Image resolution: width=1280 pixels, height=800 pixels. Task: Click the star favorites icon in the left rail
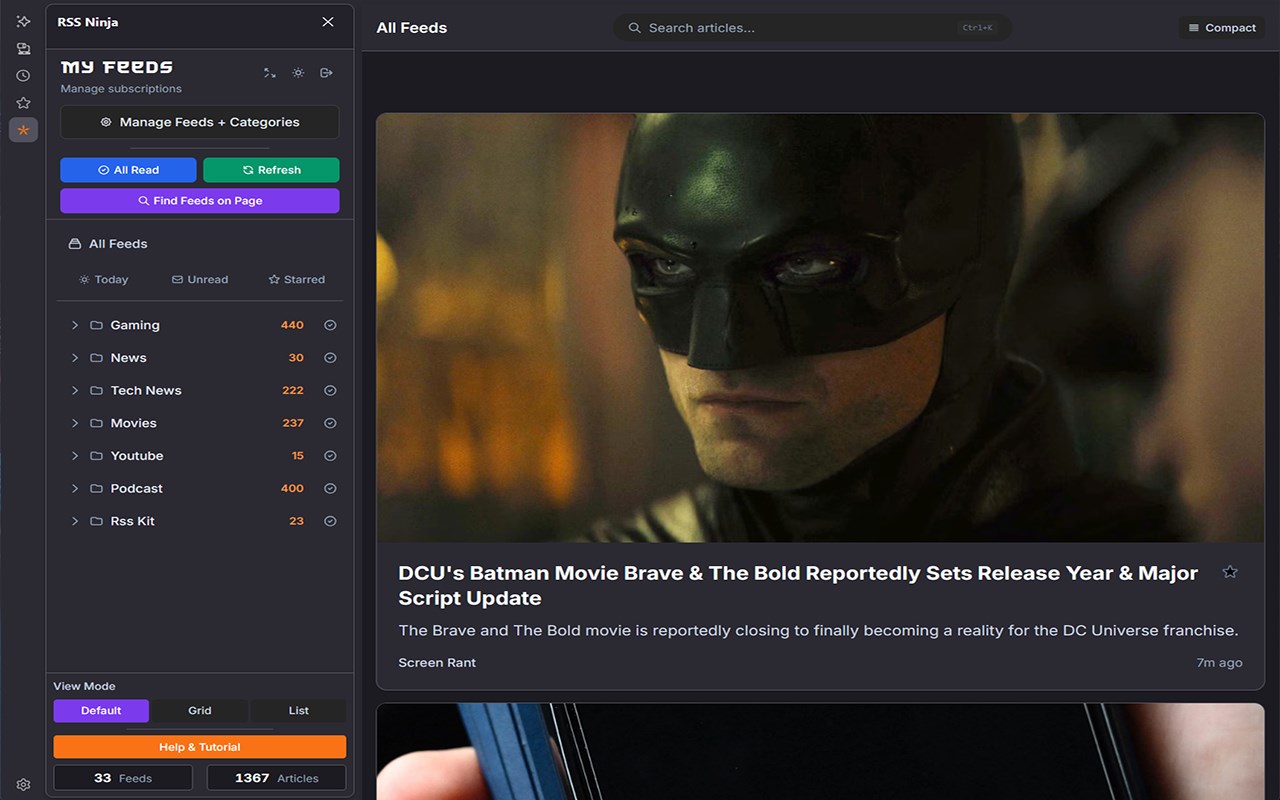click(x=23, y=102)
